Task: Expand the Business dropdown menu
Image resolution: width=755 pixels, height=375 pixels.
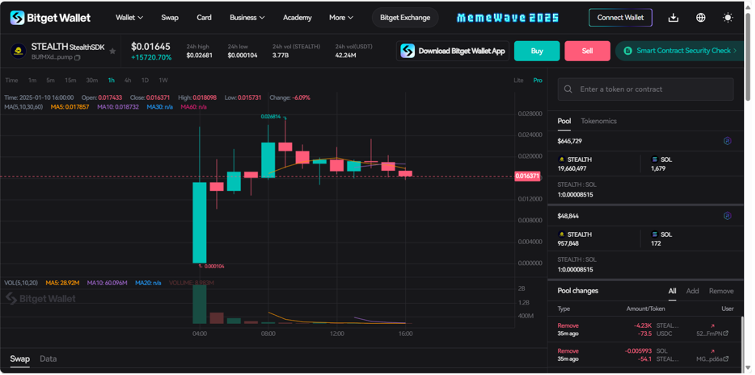Action: point(247,18)
